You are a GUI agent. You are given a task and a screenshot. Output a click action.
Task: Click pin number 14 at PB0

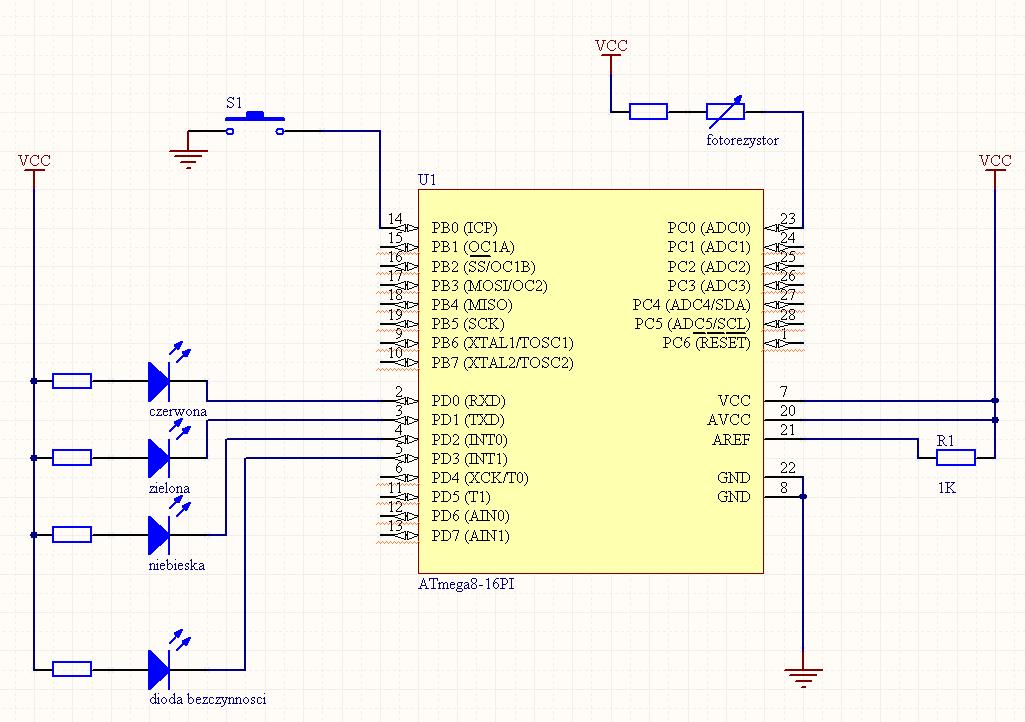[395, 218]
